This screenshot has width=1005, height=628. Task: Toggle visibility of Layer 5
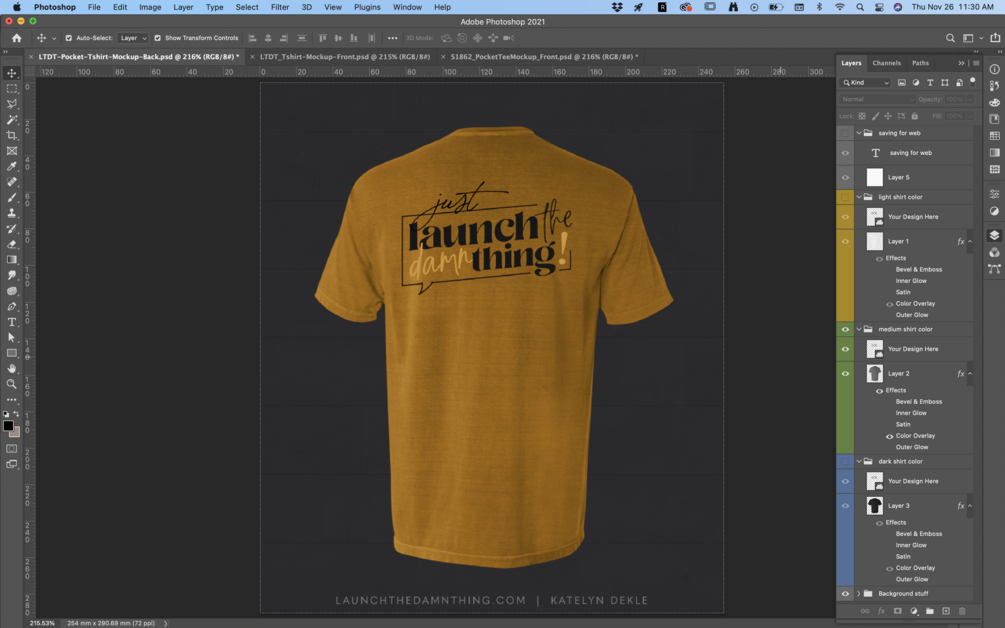(x=845, y=178)
